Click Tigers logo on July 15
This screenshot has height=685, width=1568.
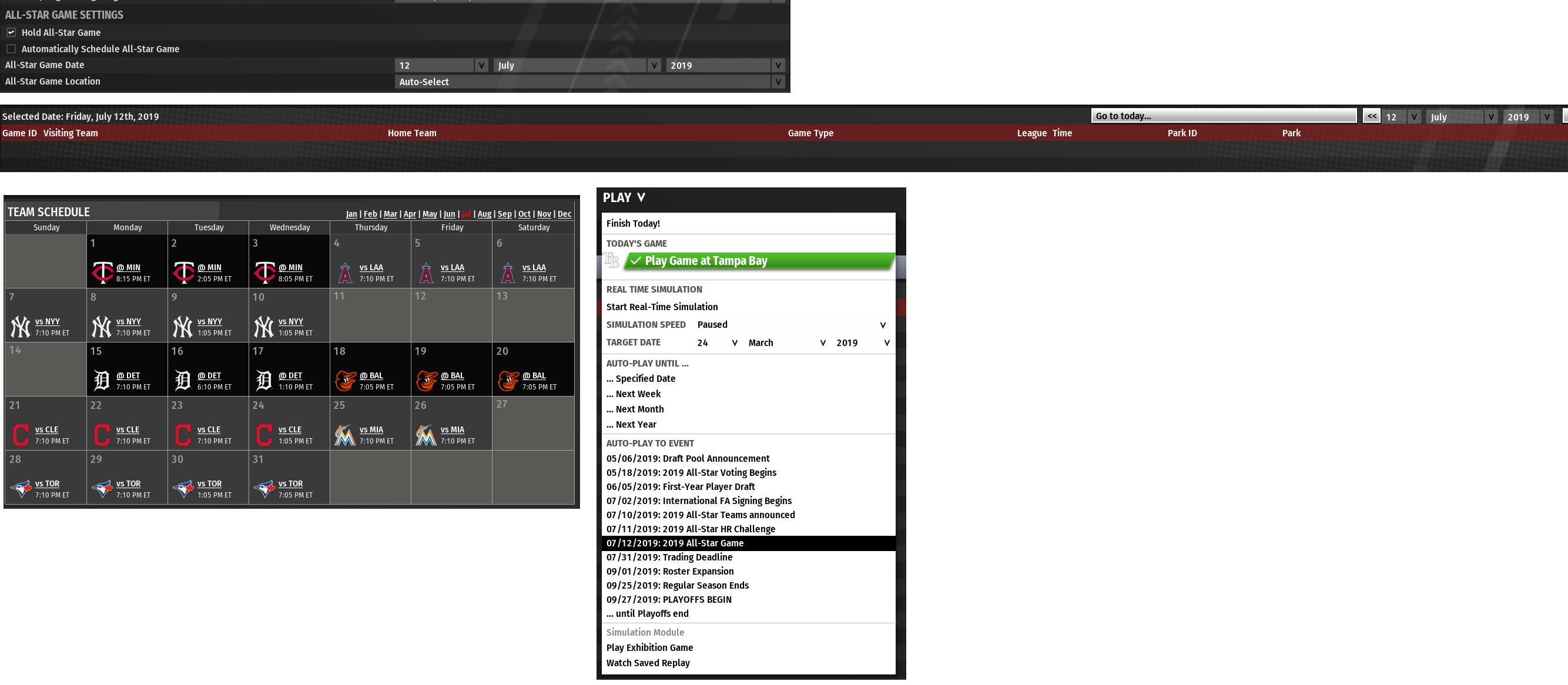point(102,381)
